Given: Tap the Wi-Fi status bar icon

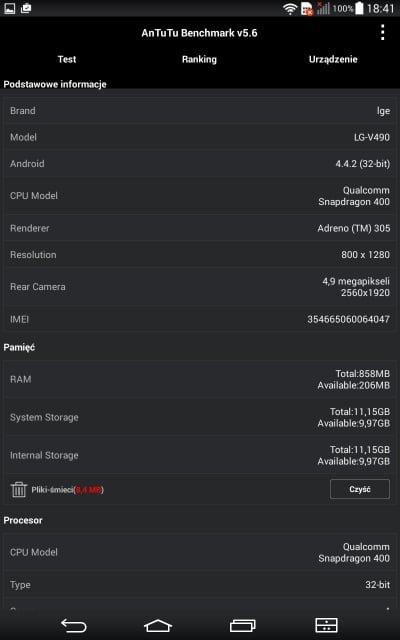Looking at the screenshot, I should click(290, 9).
